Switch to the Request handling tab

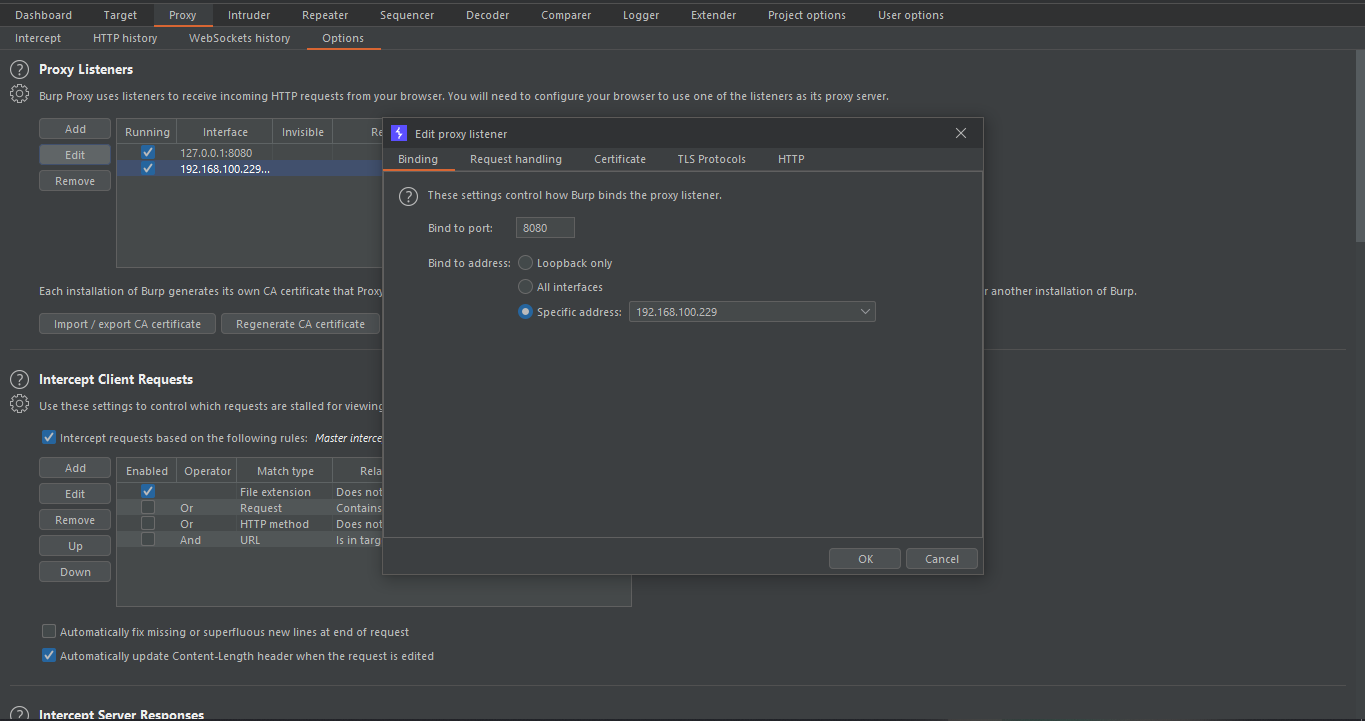(x=516, y=159)
